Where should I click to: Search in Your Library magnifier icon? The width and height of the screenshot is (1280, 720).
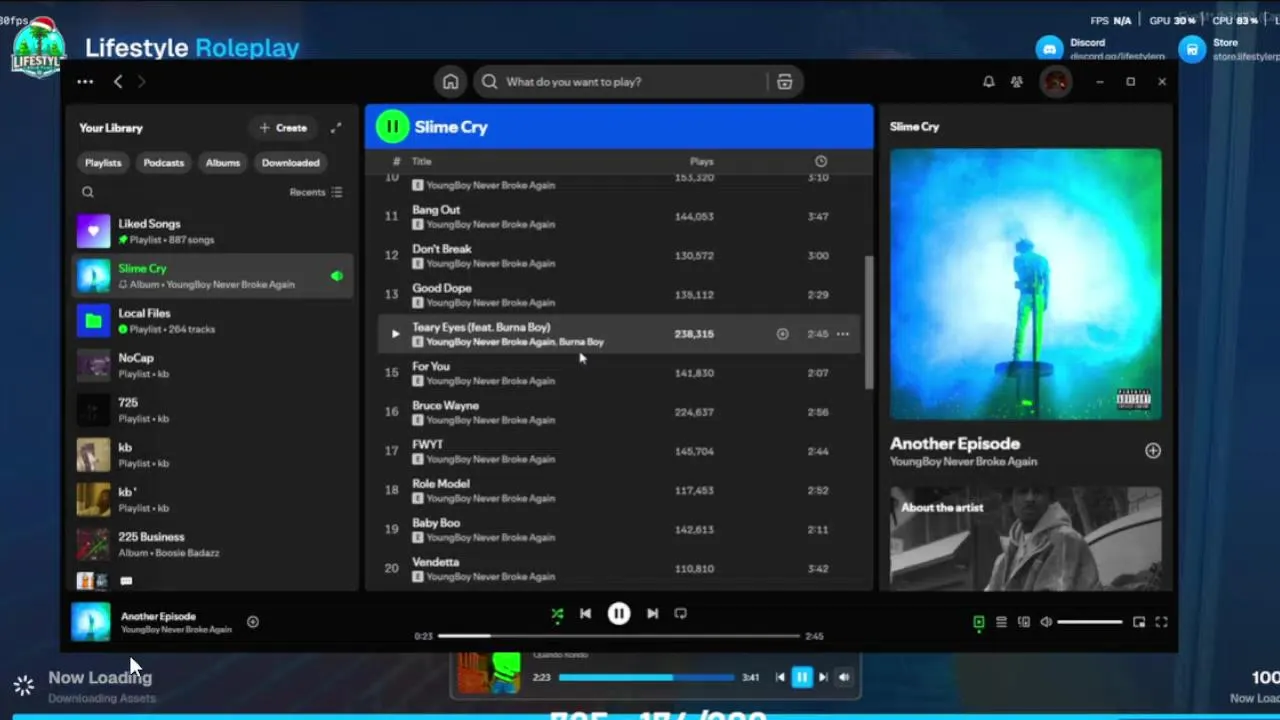point(88,192)
